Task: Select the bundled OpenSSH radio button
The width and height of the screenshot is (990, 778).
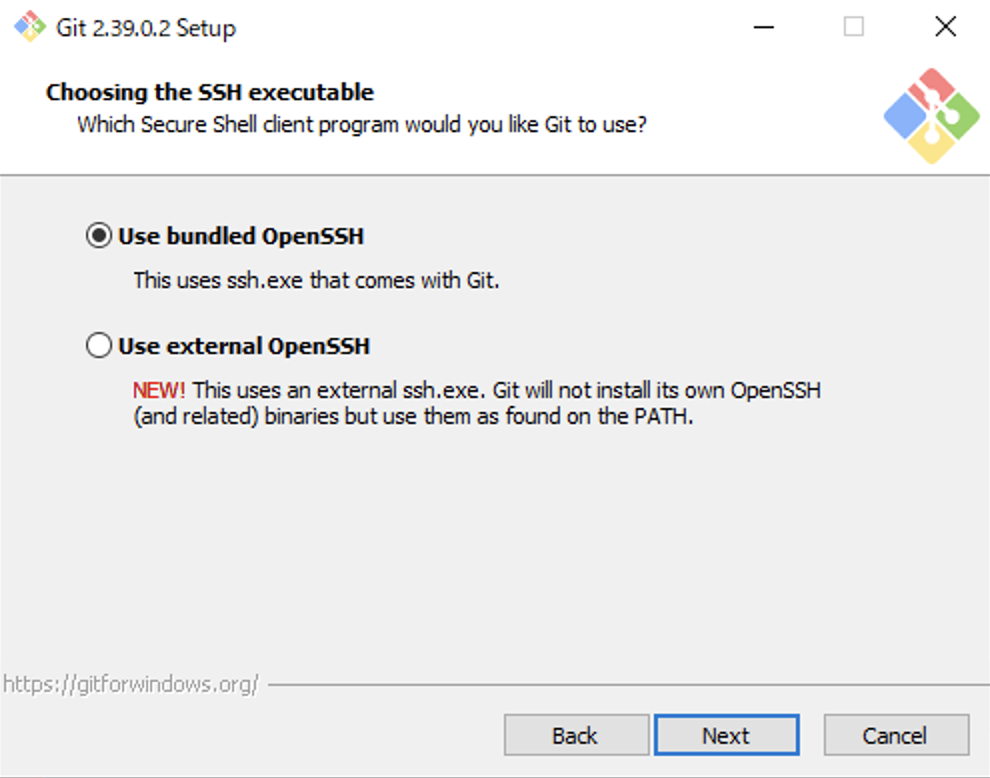Action: 99,237
